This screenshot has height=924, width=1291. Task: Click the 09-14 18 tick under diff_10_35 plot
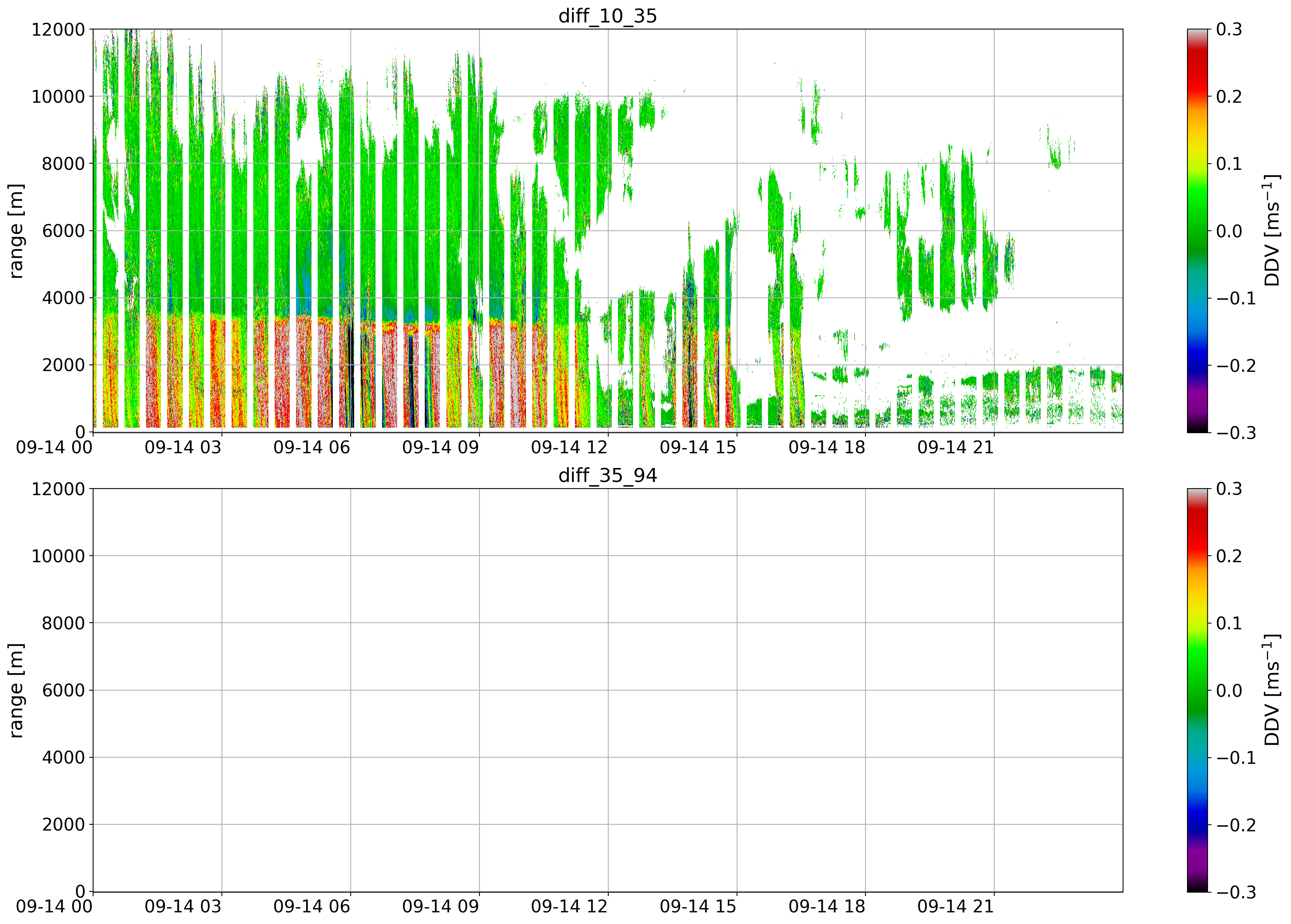(827, 448)
